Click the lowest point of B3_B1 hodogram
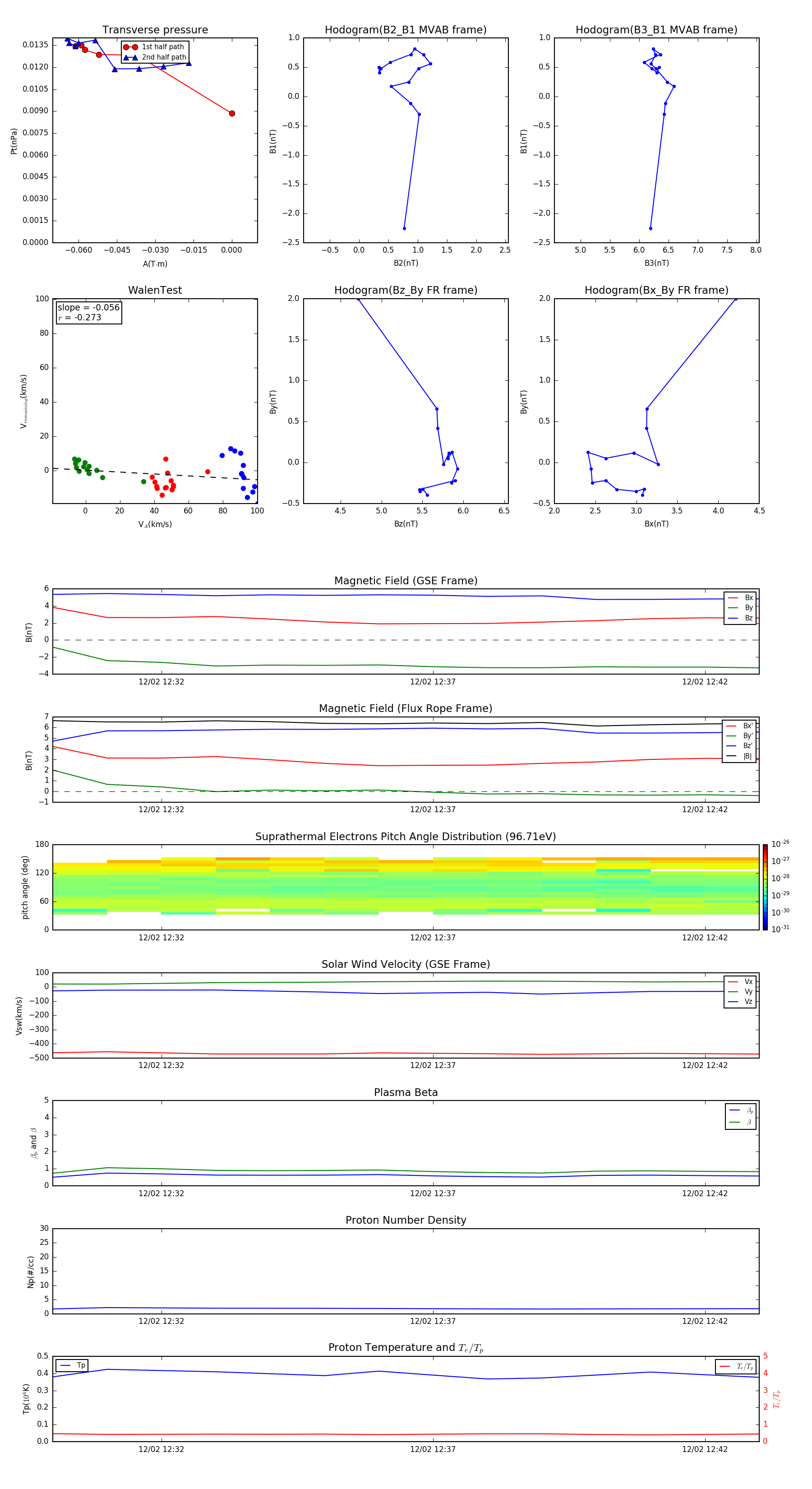This screenshot has width=812, height=1489. pos(651,228)
